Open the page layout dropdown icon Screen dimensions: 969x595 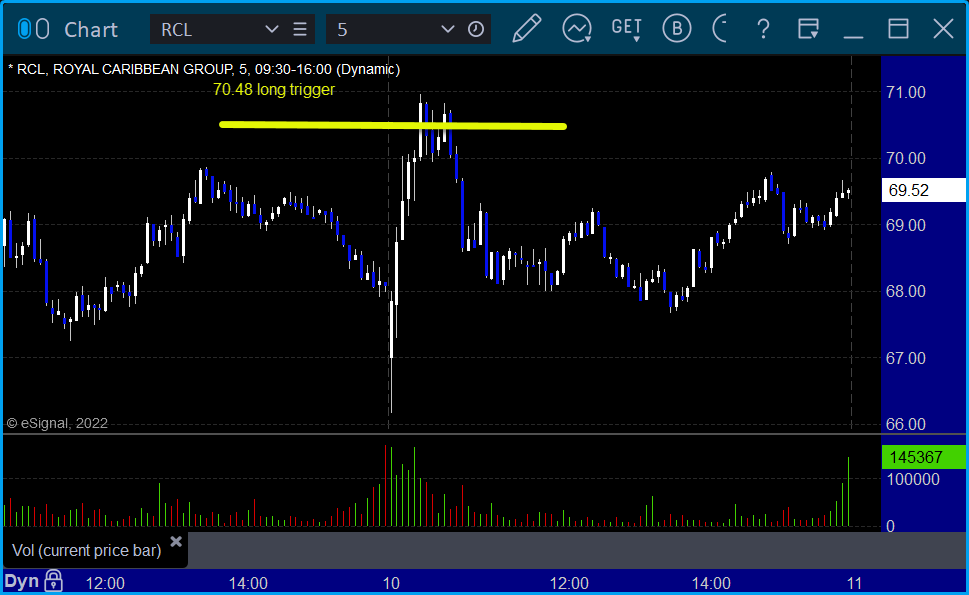(x=808, y=29)
